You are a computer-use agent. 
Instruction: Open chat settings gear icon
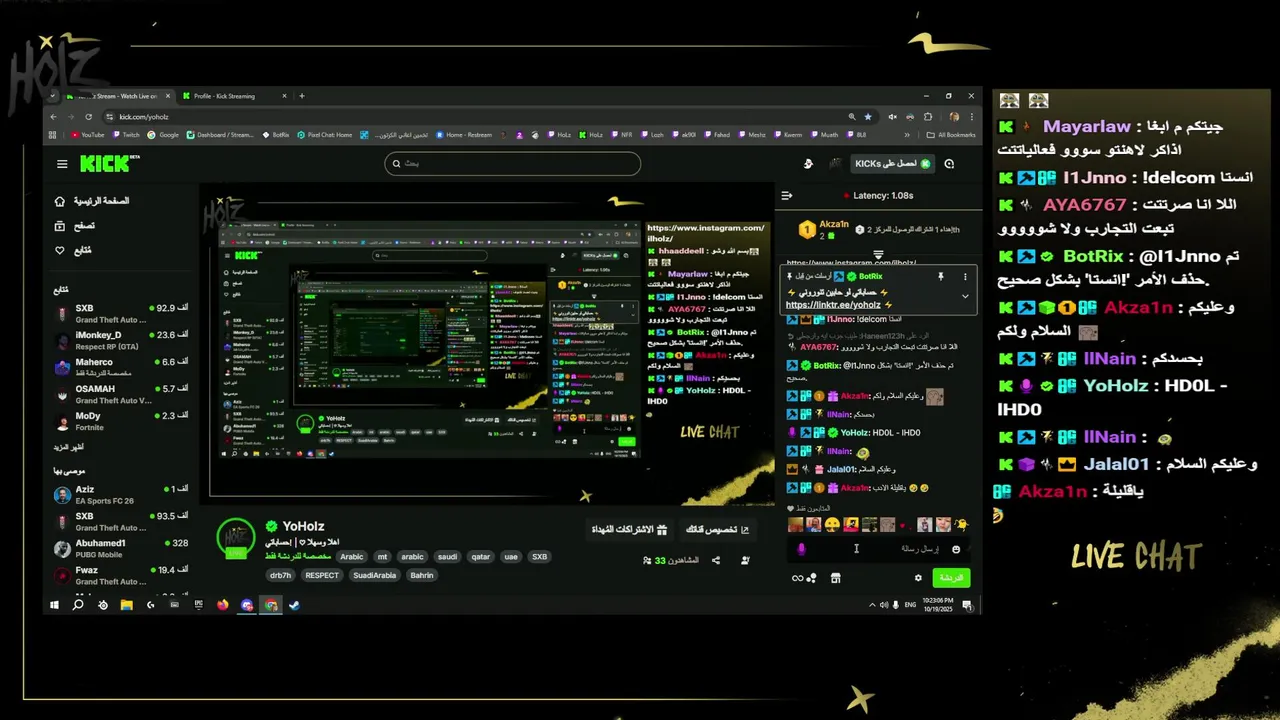click(x=918, y=578)
